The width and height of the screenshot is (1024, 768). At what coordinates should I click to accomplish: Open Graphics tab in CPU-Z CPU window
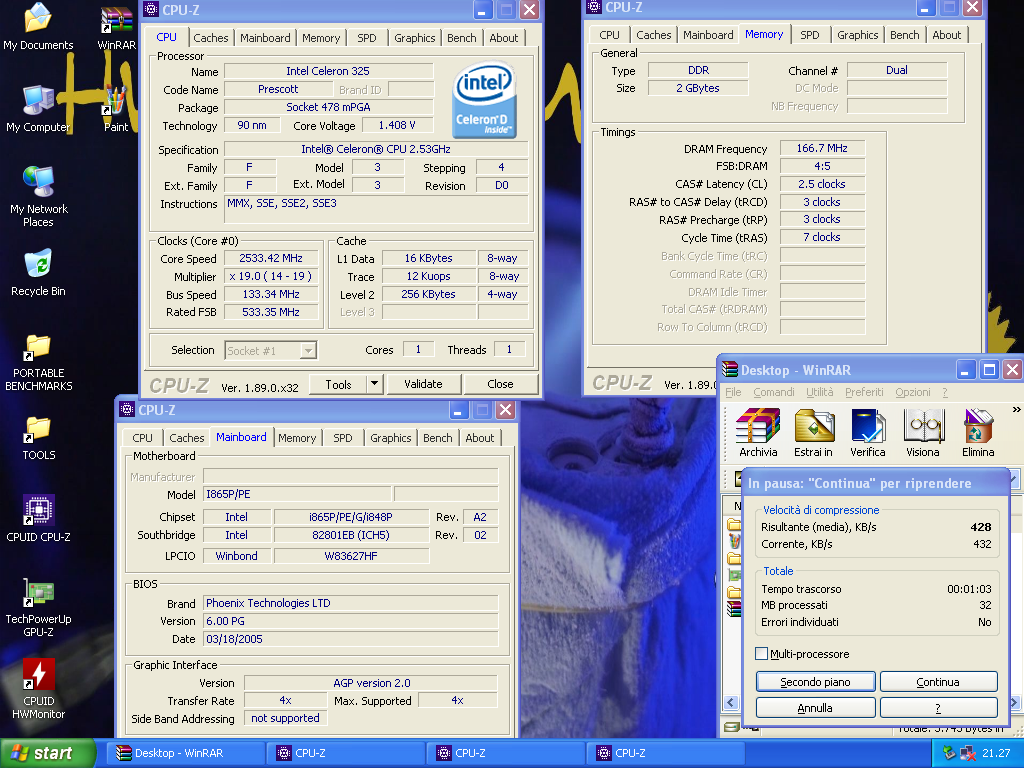click(415, 38)
